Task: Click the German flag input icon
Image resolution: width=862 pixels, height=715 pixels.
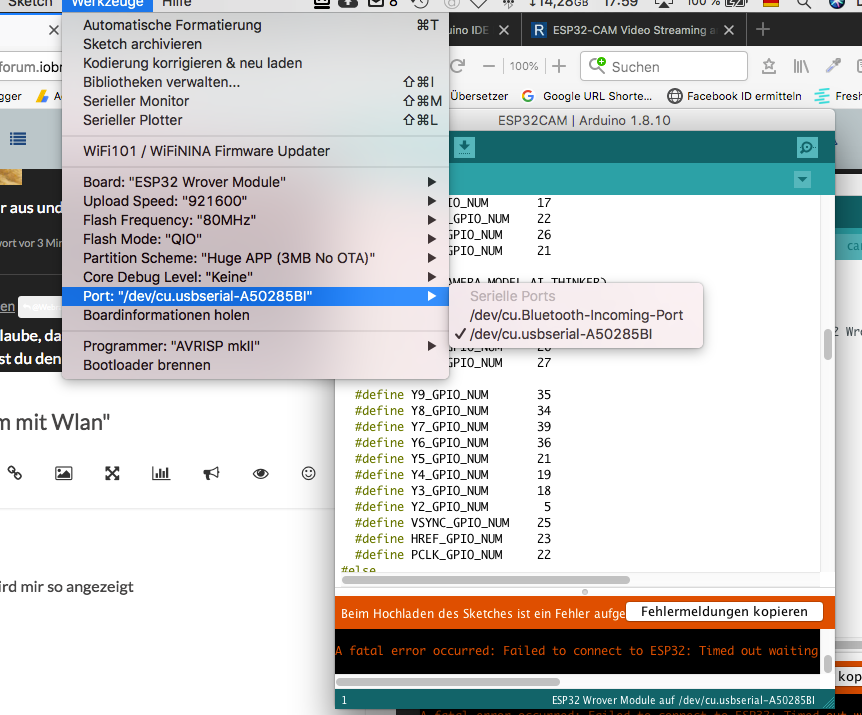Action: (x=771, y=3)
